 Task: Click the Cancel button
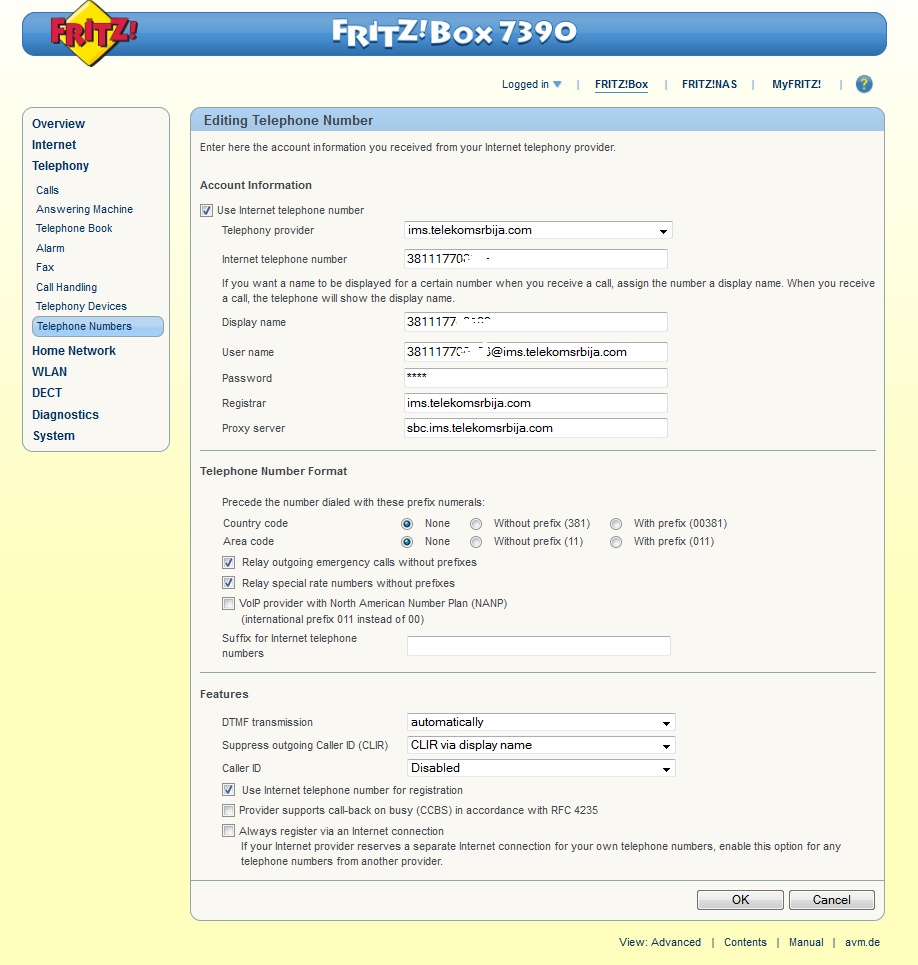tap(831, 900)
